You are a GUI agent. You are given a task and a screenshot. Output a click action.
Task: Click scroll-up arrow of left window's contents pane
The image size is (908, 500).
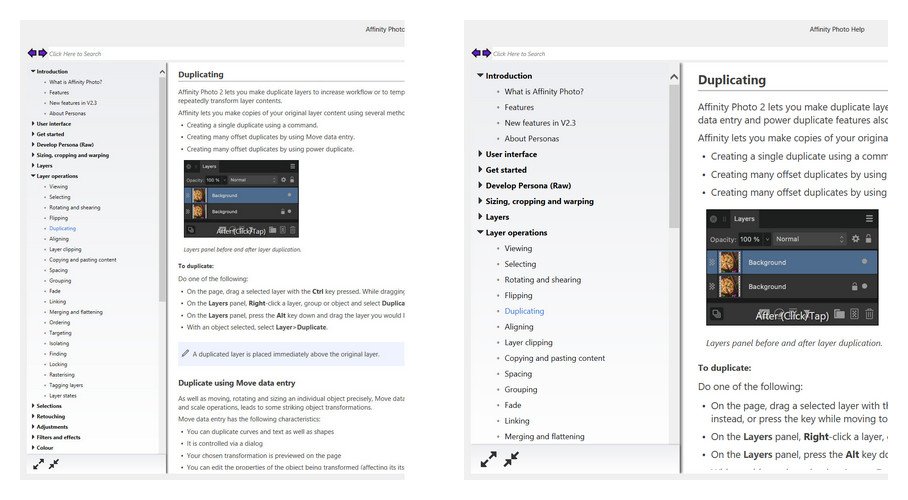pos(162,72)
